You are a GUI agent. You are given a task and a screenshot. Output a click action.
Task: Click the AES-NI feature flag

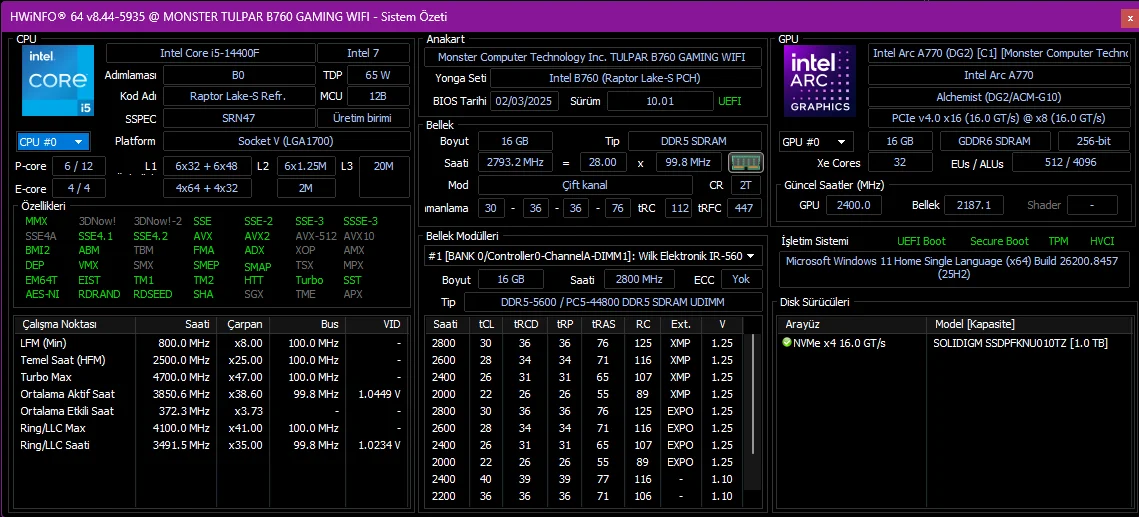(x=42, y=294)
